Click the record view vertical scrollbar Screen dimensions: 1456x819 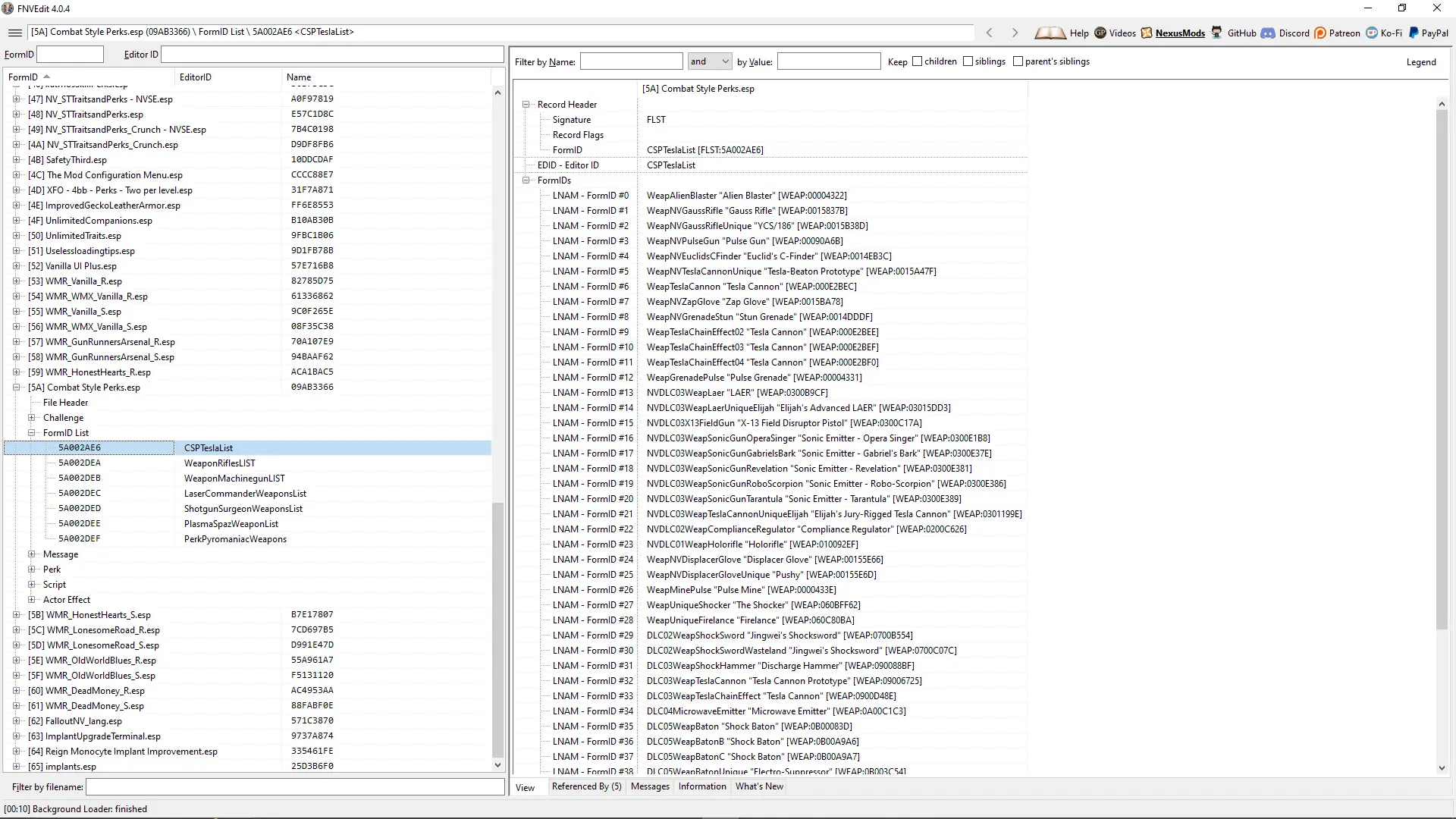point(1442,370)
